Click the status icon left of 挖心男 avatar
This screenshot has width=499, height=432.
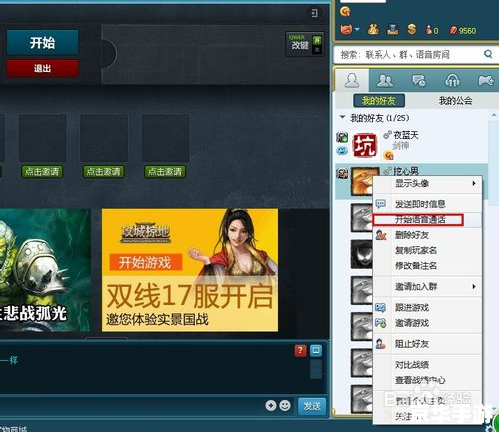coord(342,173)
